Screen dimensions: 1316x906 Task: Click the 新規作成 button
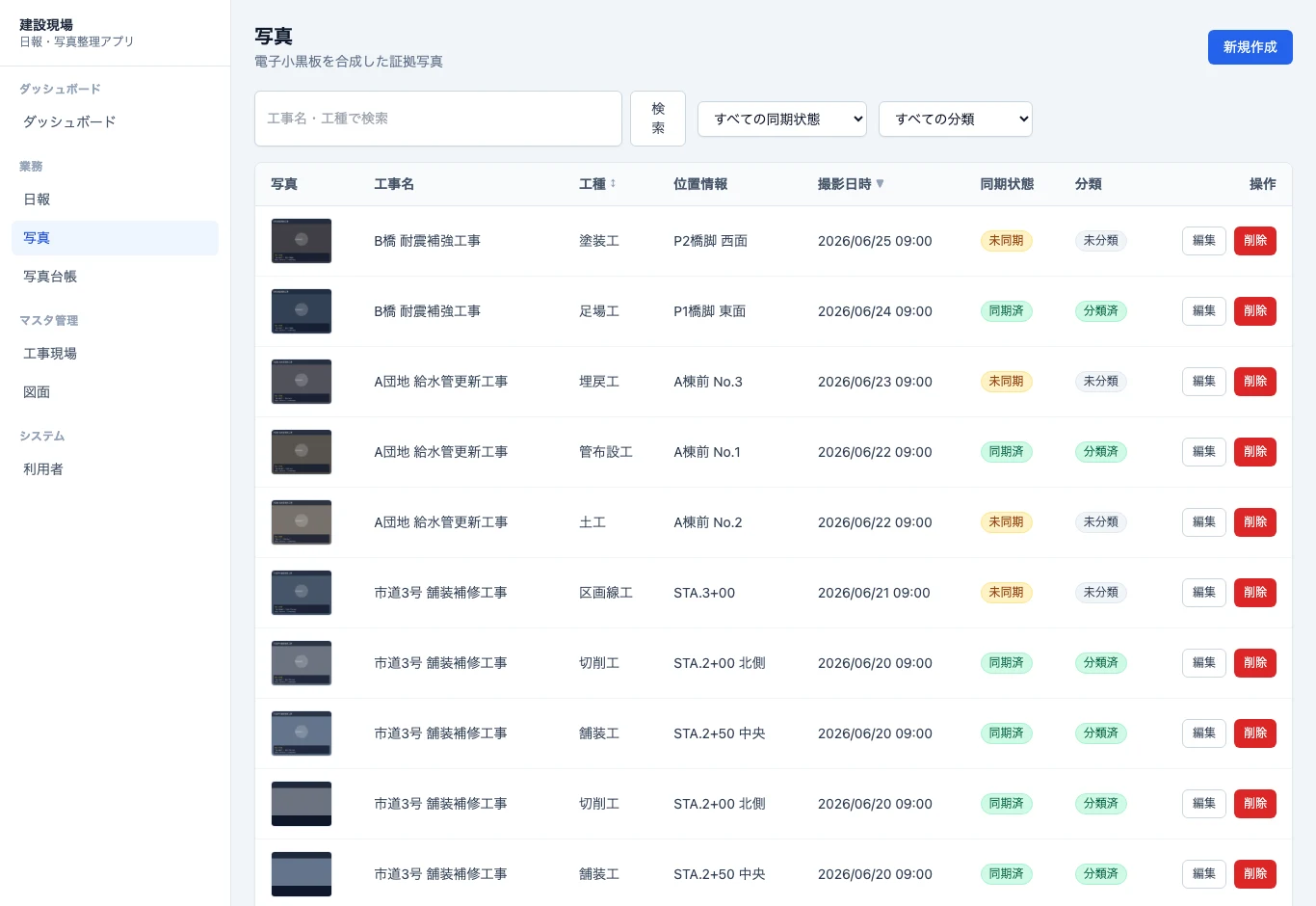[1250, 47]
